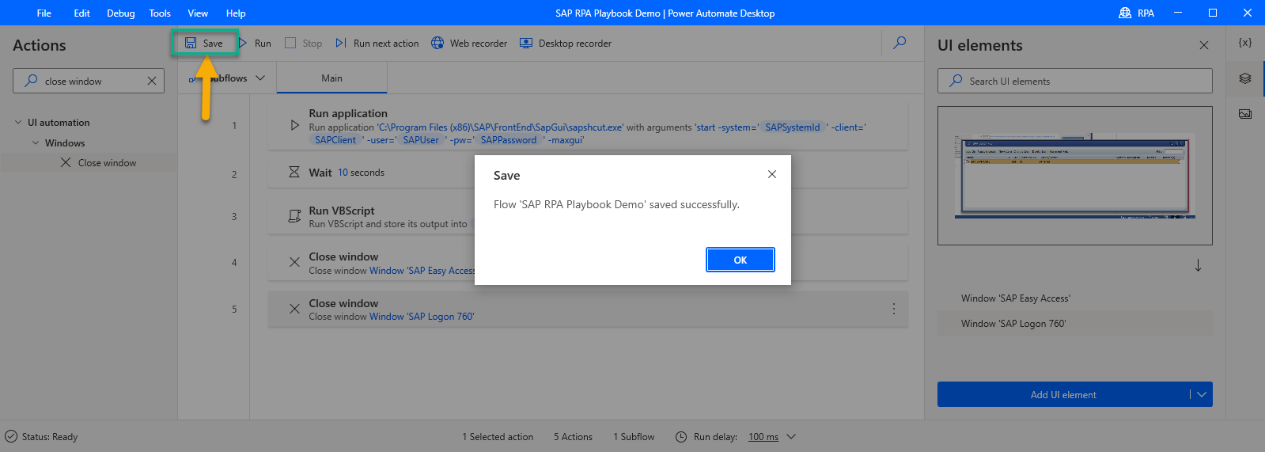This screenshot has height=452, width=1265.
Task: Open the File menu
Action: pyautogui.click(x=44, y=13)
